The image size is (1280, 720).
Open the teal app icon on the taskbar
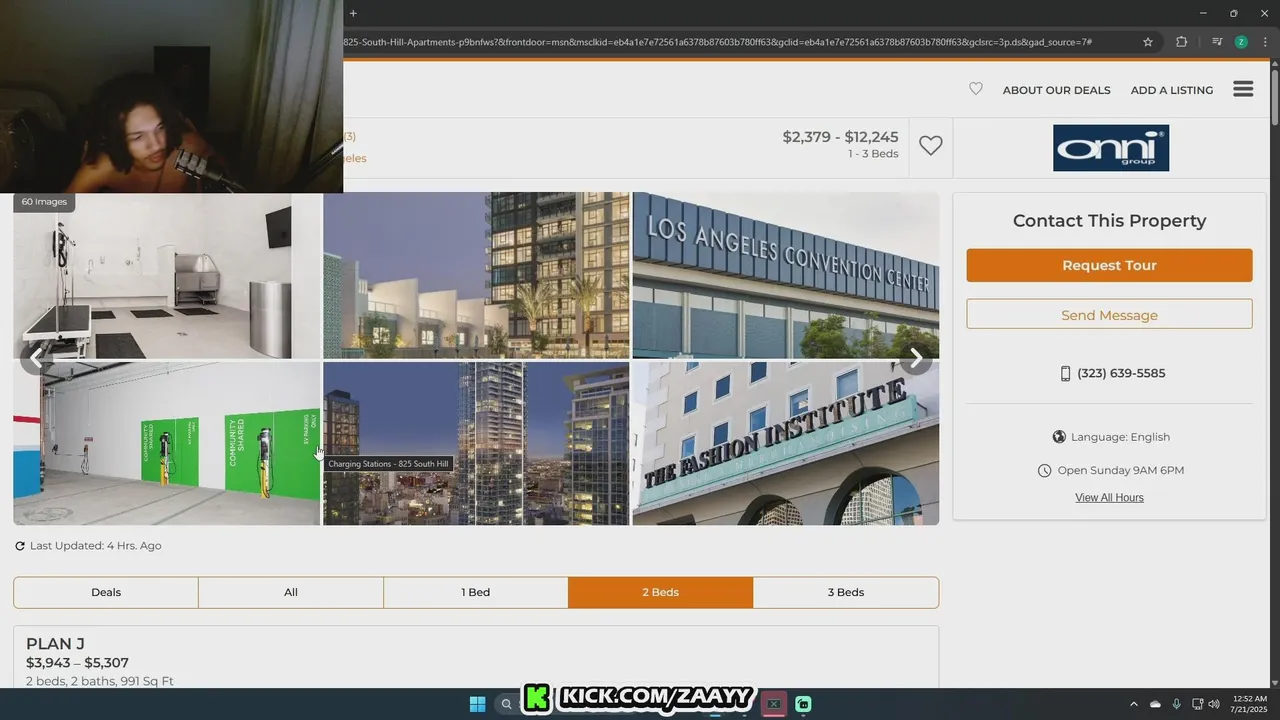(803, 704)
